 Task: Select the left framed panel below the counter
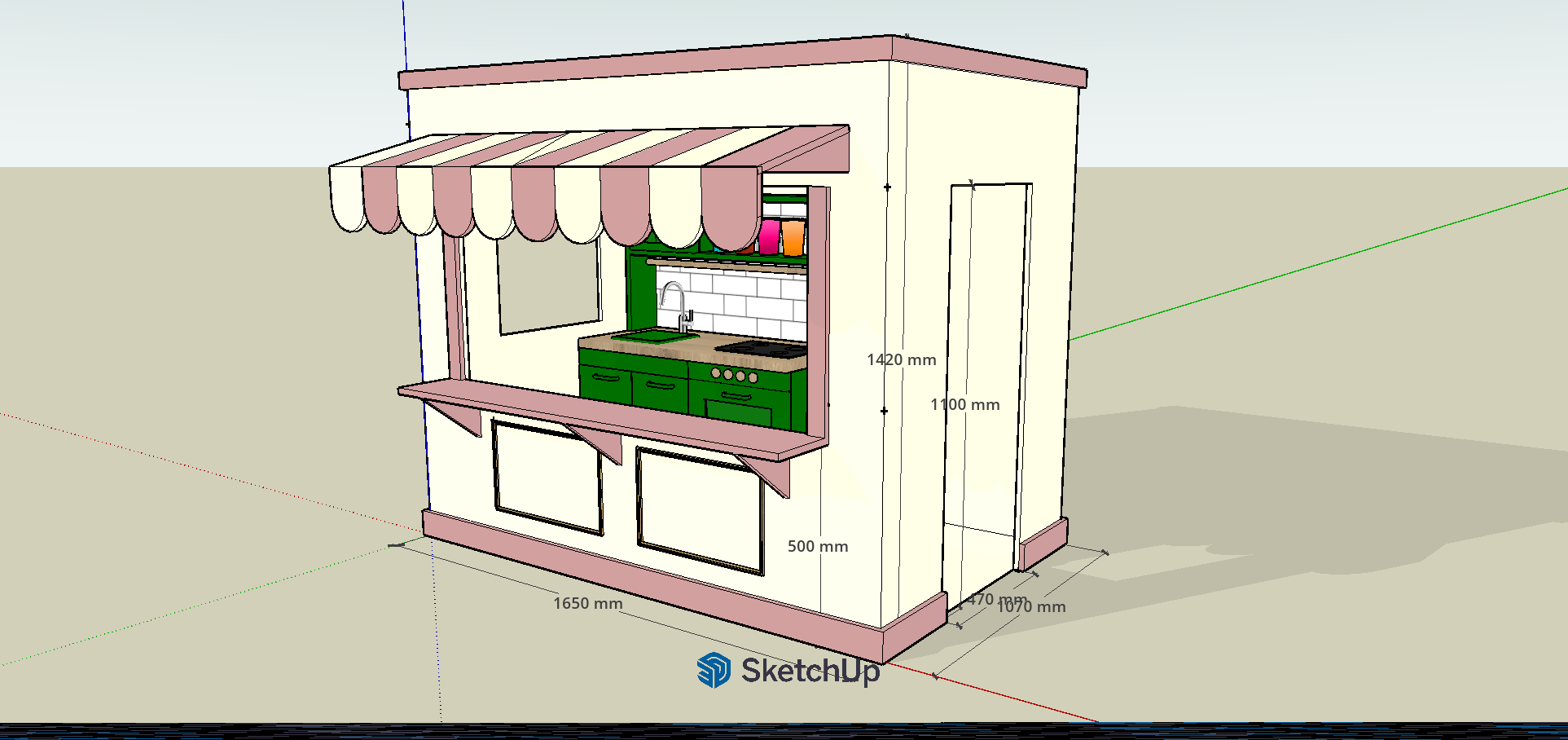(x=547, y=475)
